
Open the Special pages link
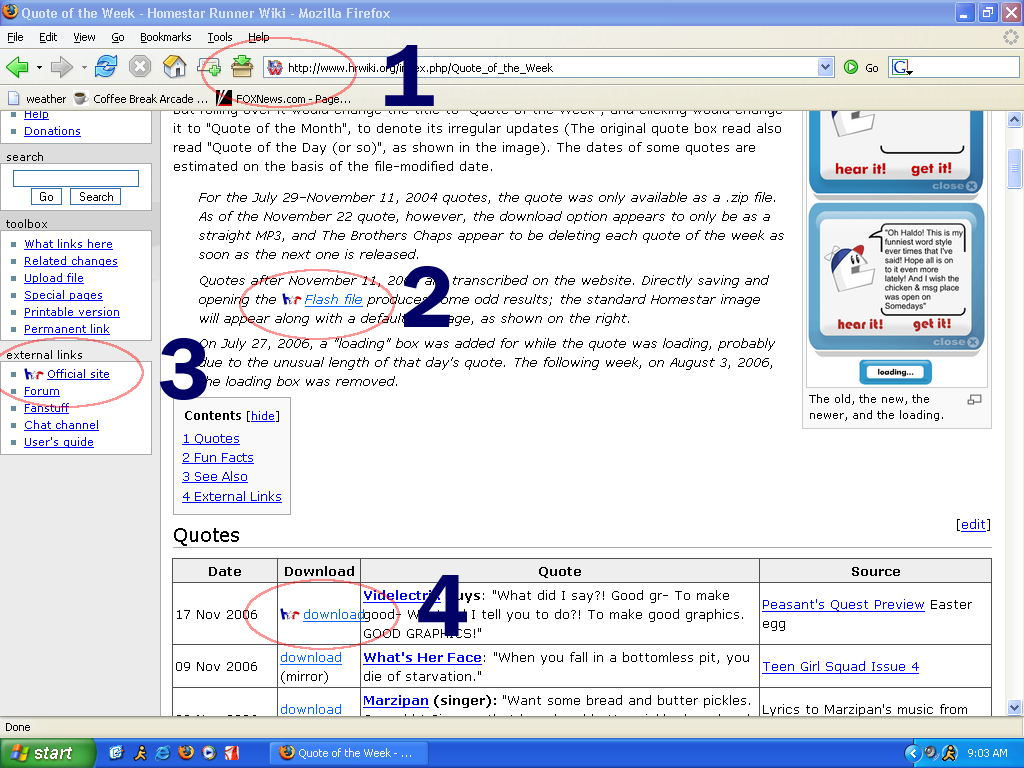tap(63, 295)
